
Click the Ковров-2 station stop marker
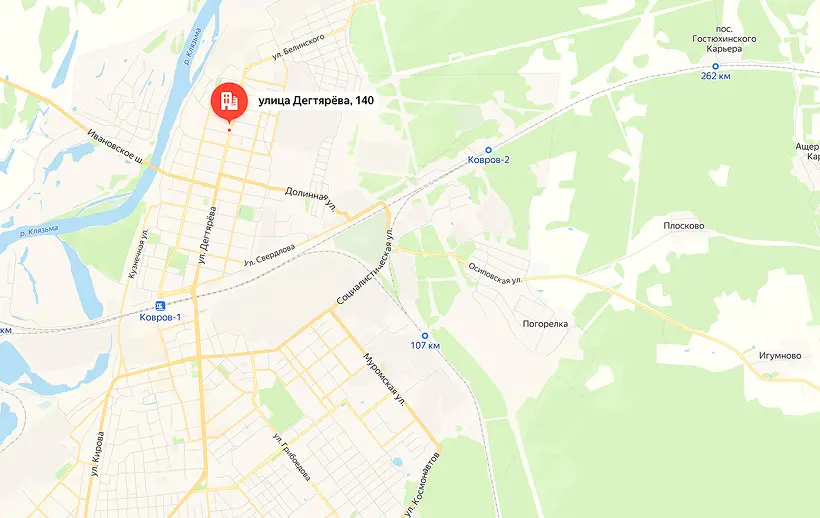[x=488, y=150]
